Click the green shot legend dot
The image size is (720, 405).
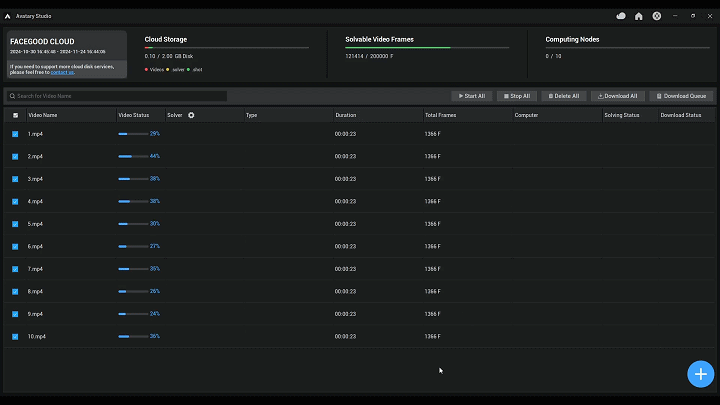click(188, 70)
